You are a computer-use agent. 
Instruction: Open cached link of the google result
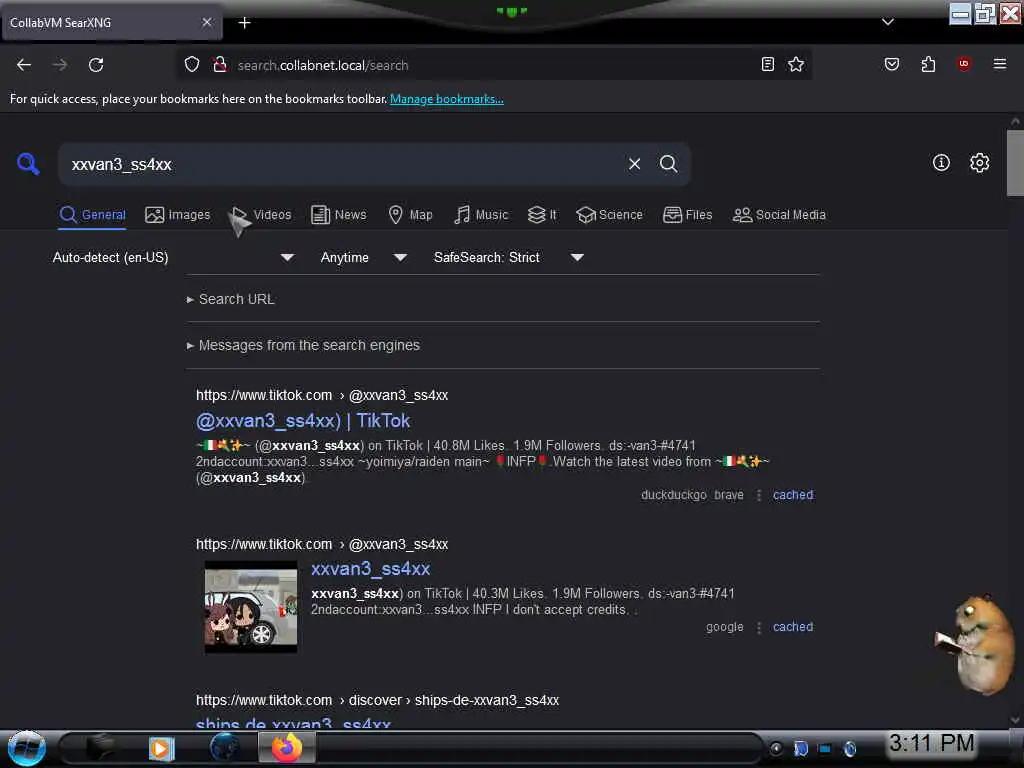click(x=793, y=627)
